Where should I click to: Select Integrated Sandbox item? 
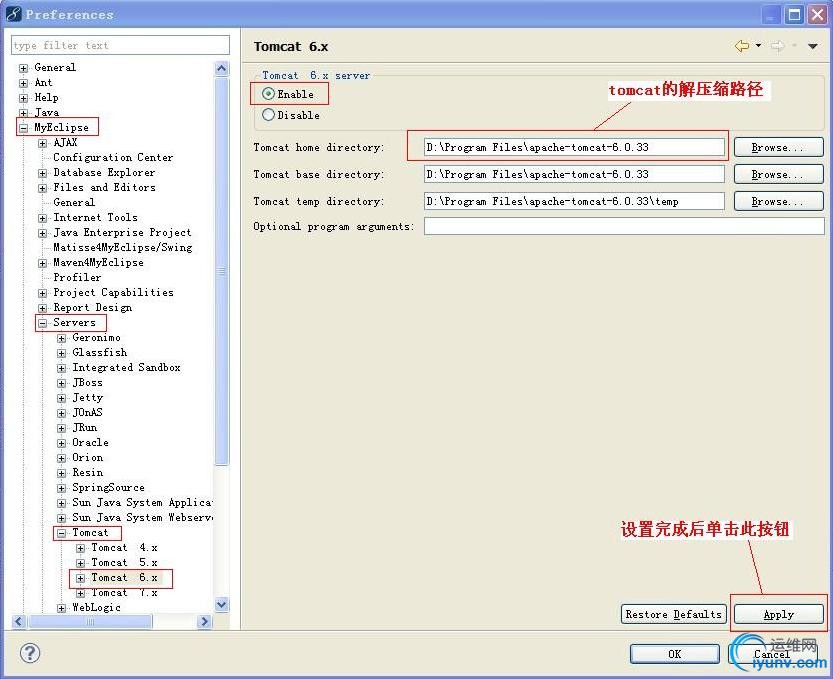click(x=126, y=367)
